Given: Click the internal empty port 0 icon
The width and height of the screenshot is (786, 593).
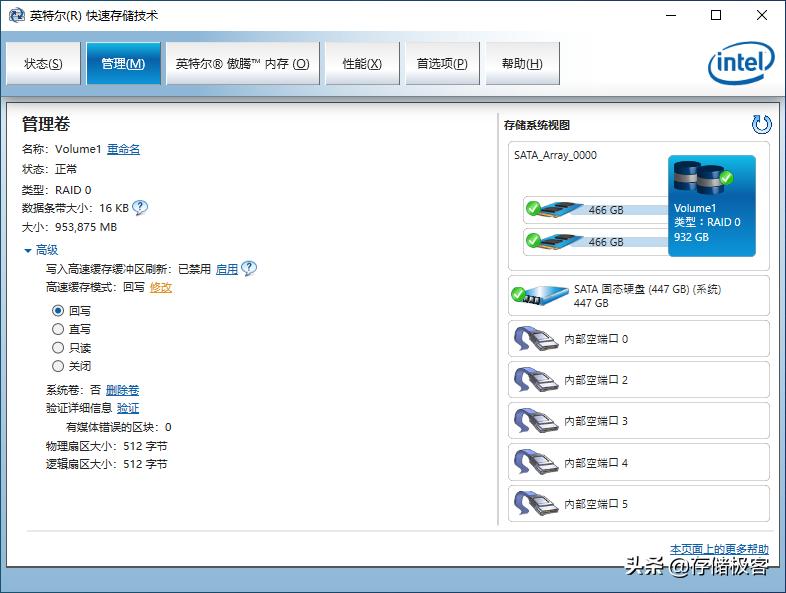Looking at the screenshot, I should point(536,339).
